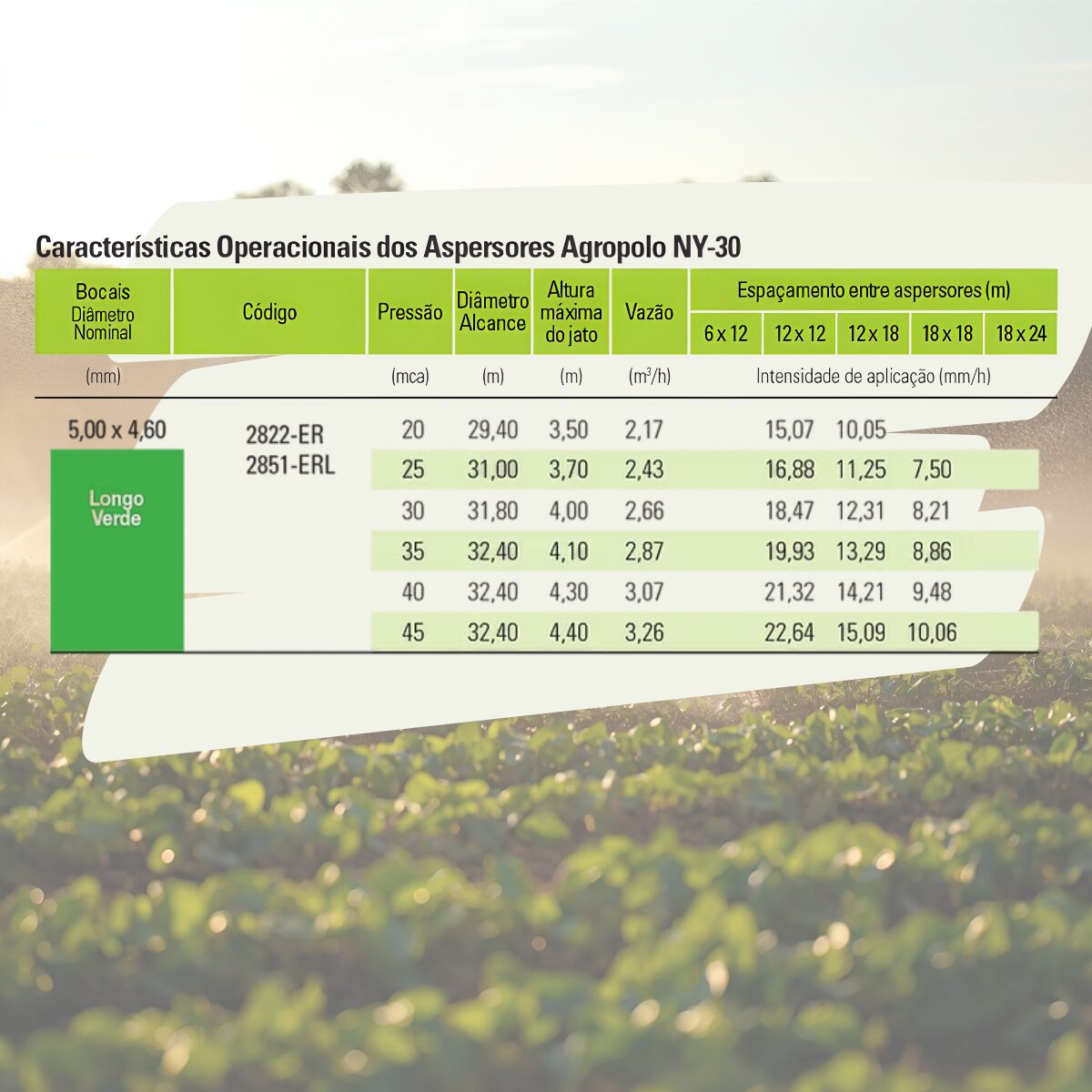Select the 12 x 18 spacing column
This screenshot has width=1092, height=1092.
coord(873,334)
